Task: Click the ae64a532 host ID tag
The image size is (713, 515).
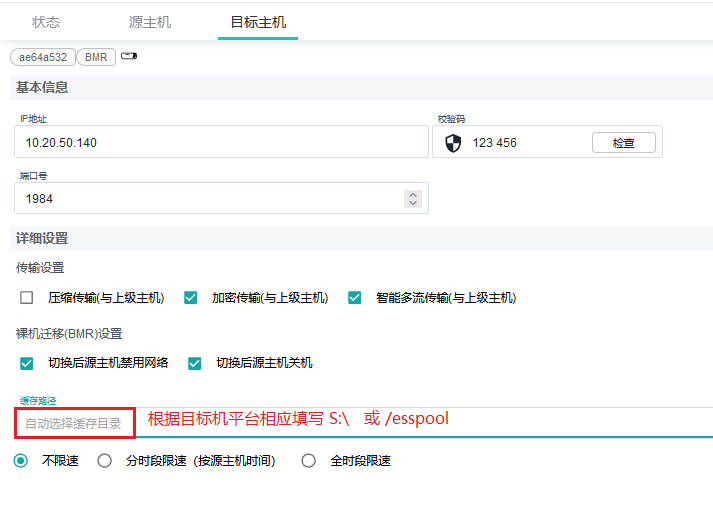Action: tap(42, 57)
